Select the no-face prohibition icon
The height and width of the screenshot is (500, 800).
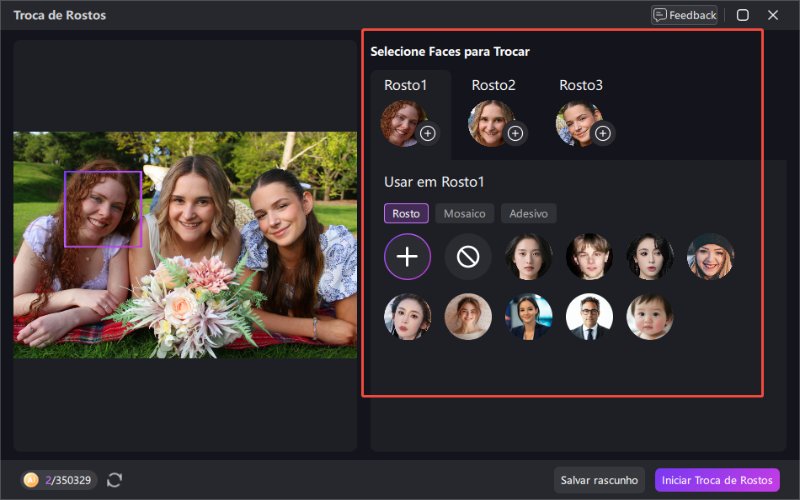468,257
